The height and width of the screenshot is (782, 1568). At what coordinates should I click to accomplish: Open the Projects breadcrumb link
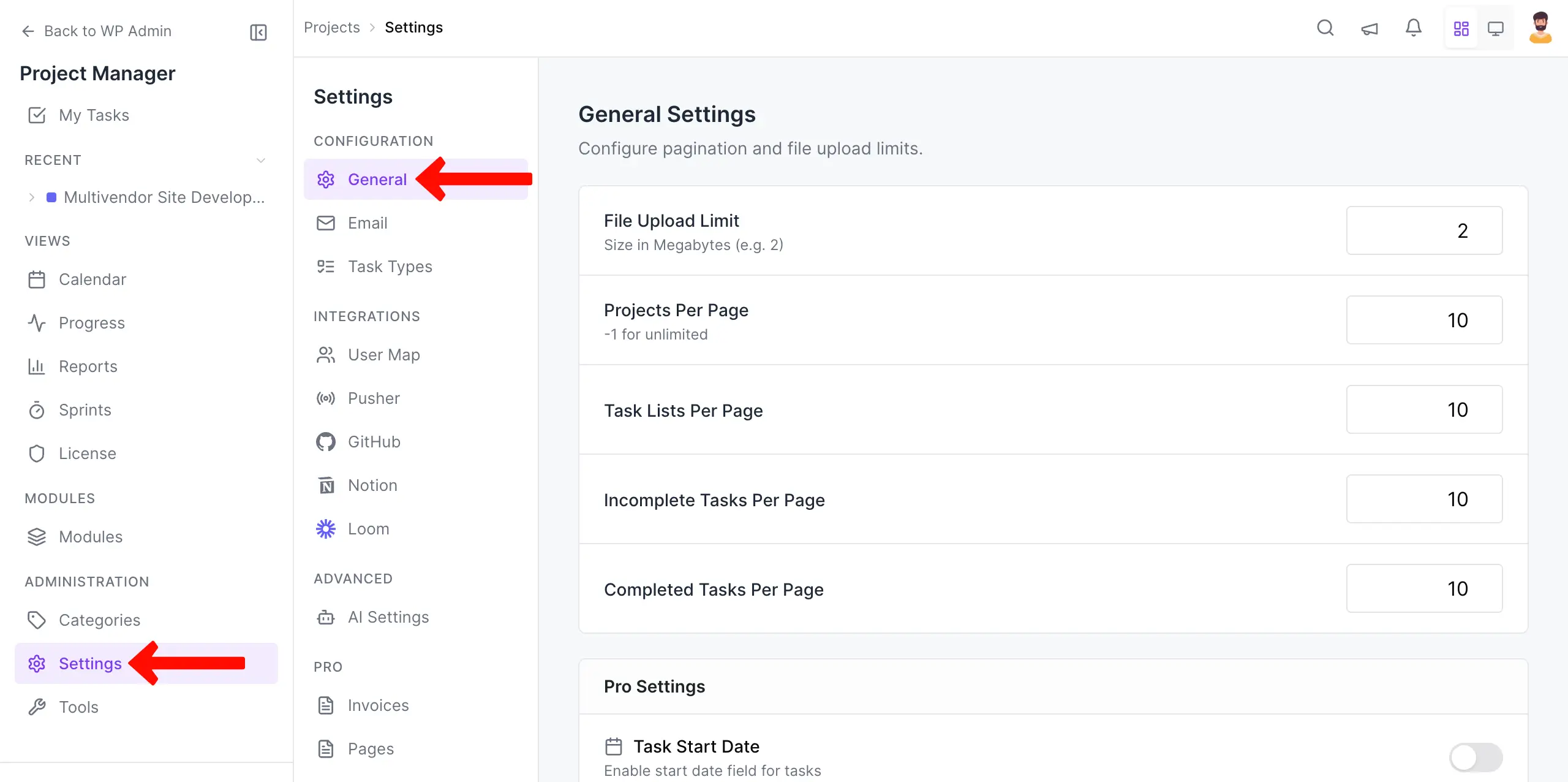331,27
